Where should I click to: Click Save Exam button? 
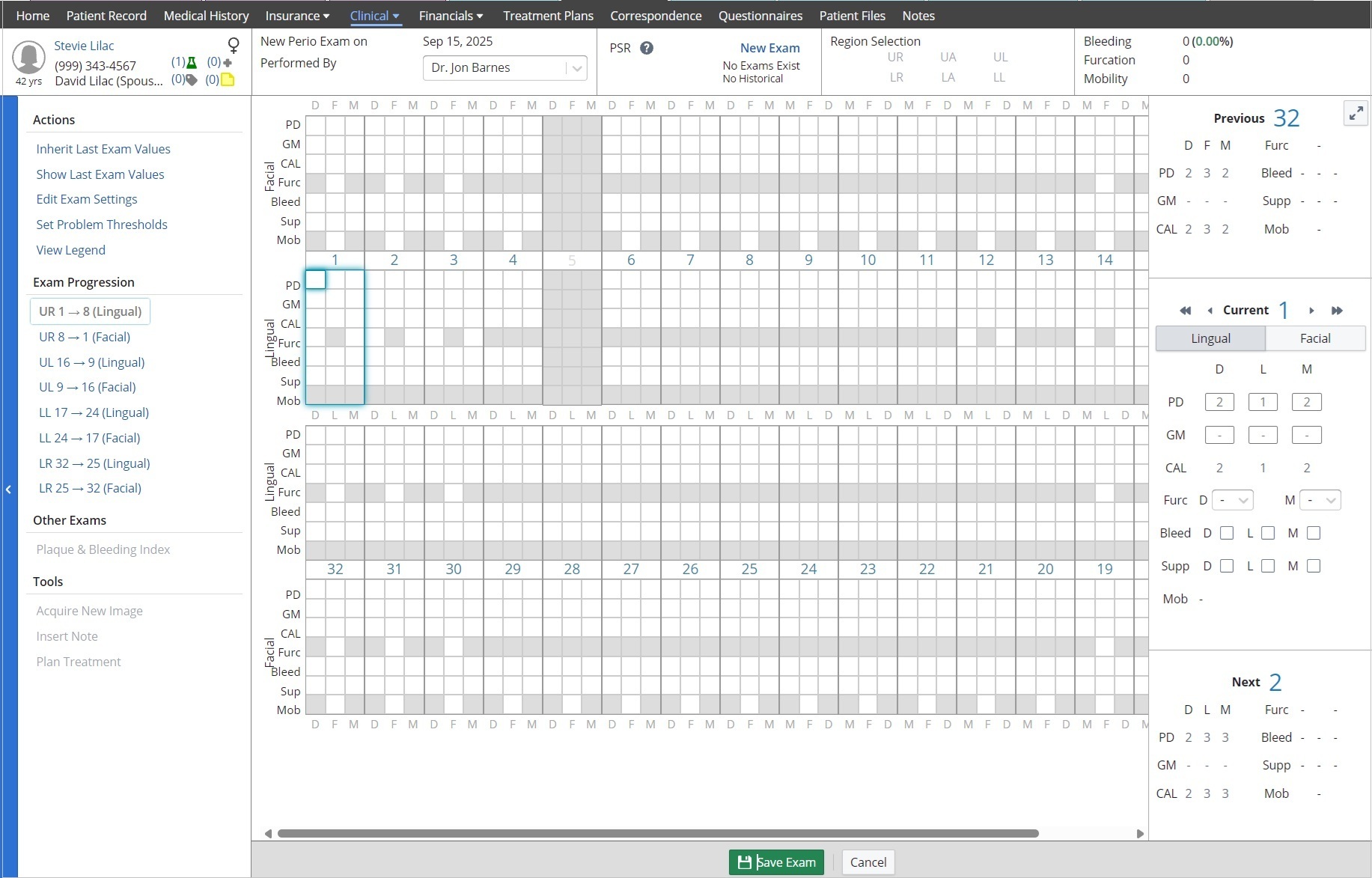coord(776,862)
